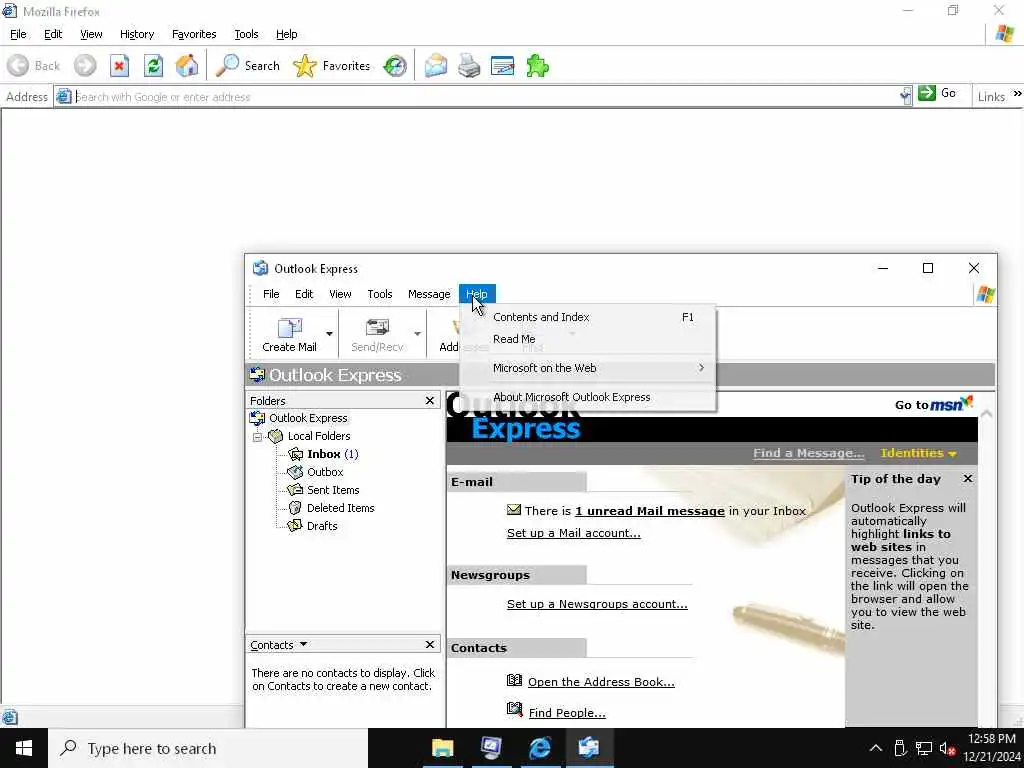Open the Sent Items folder
The height and width of the screenshot is (768, 1024).
332,490
